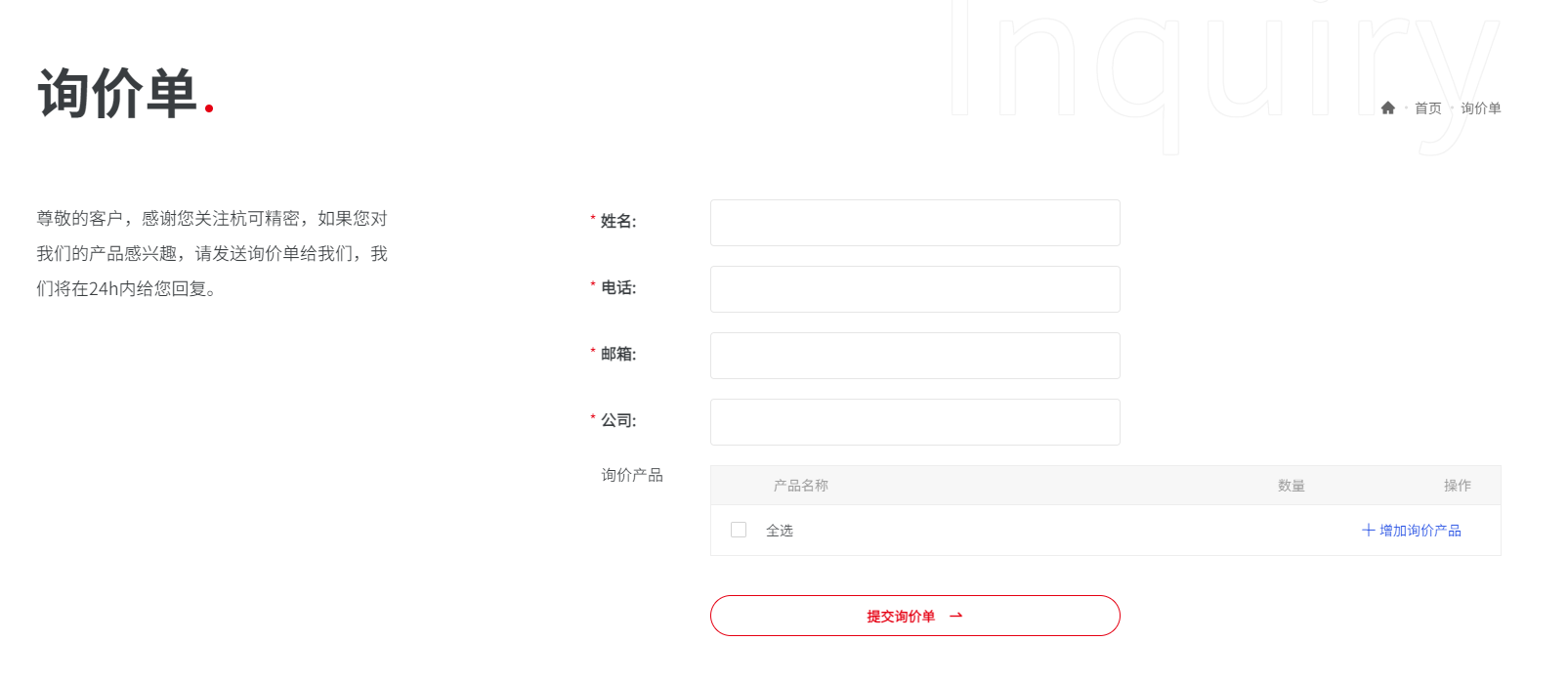Click the large 询价单 page heading

coord(118,95)
